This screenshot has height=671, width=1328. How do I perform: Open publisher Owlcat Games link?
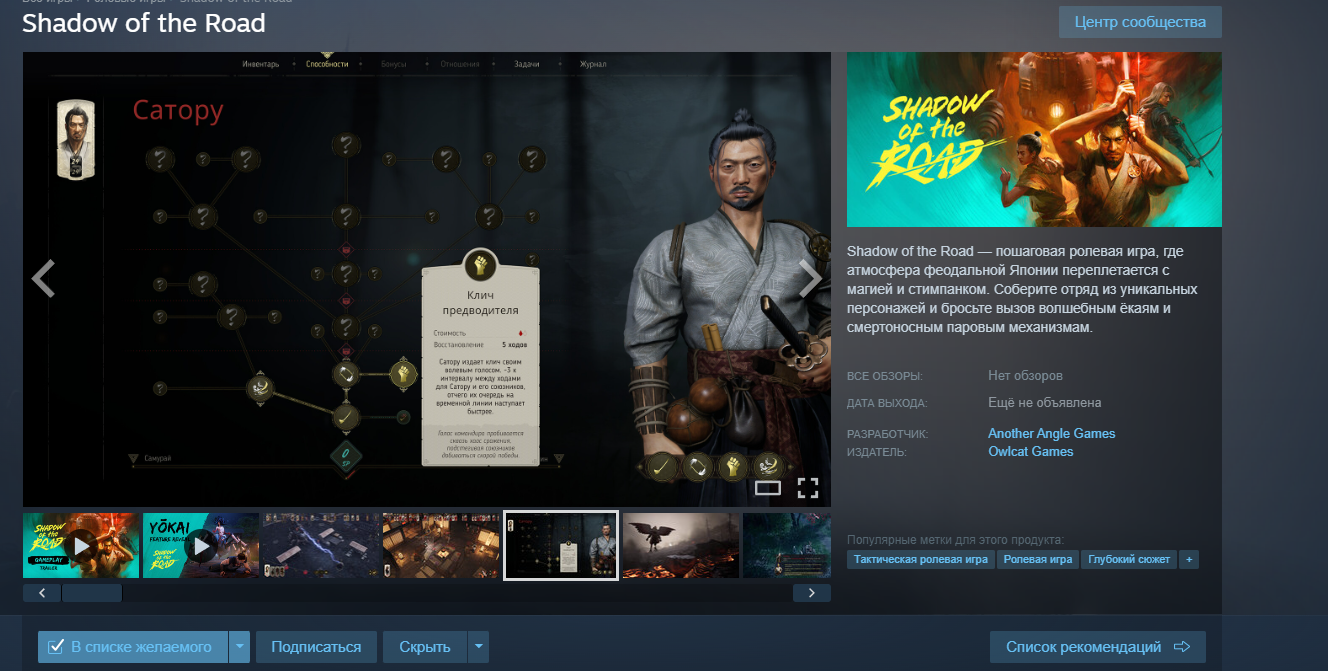coord(1030,451)
